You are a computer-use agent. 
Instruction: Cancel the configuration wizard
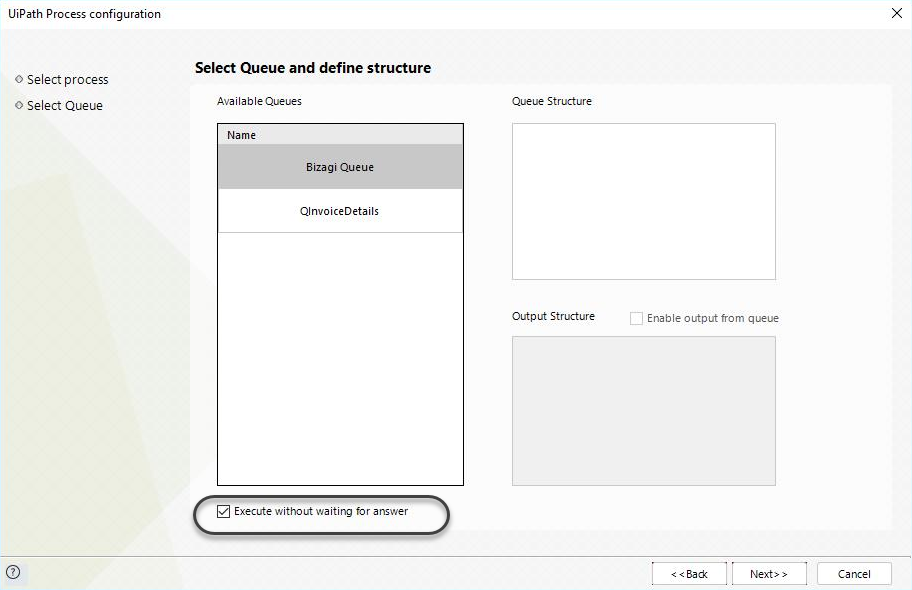854,574
